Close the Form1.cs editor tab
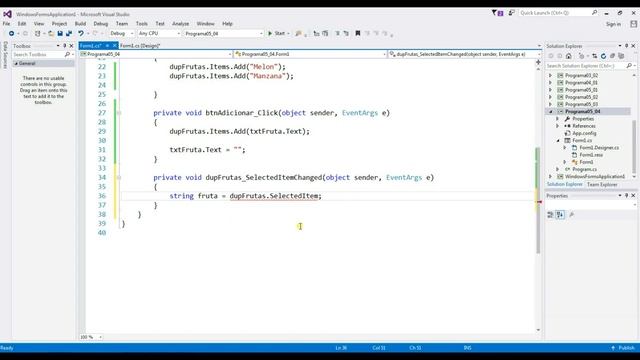The width and height of the screenshot is (640, 360). point(114,46)
